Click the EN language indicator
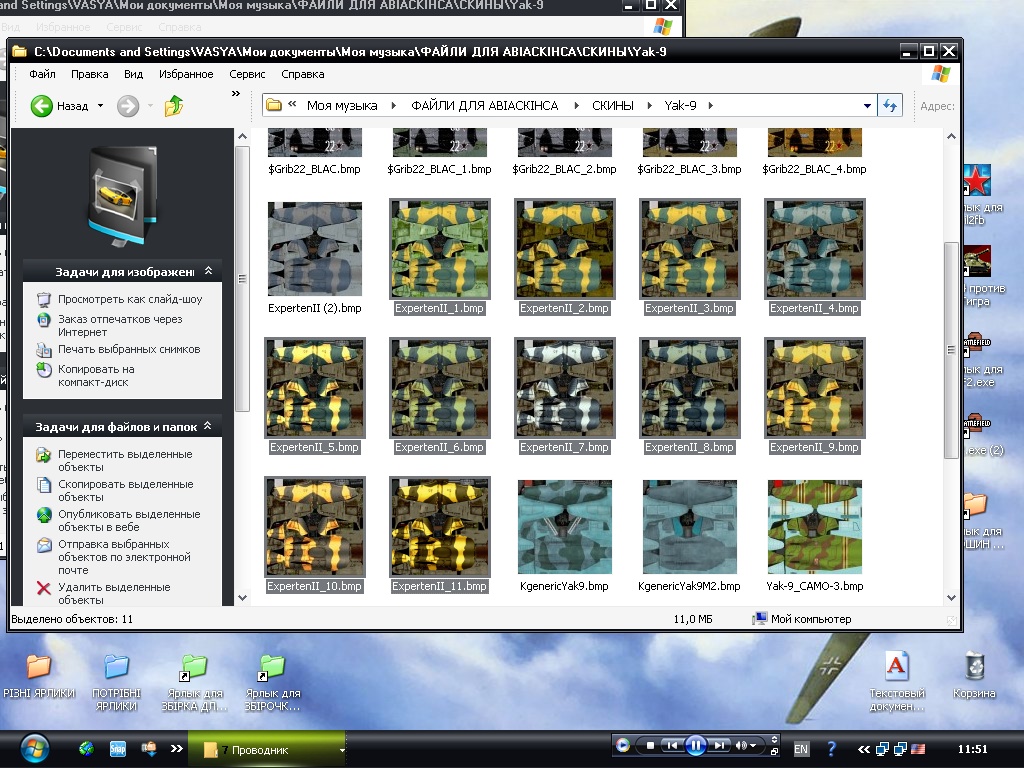Viewport: 1024px width, 768px height. (x=801, y=749)
